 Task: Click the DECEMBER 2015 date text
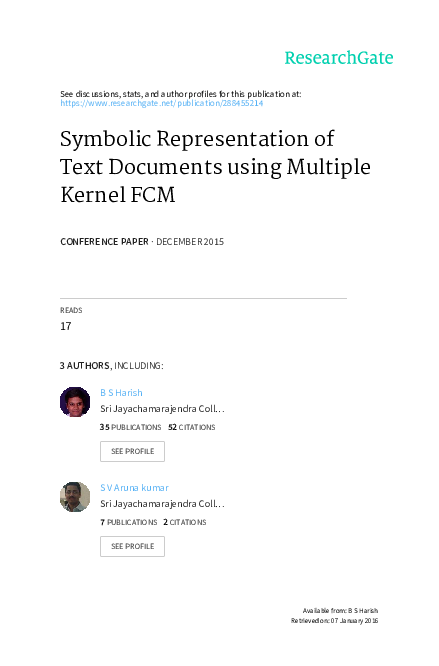click(x=190, y=242)
